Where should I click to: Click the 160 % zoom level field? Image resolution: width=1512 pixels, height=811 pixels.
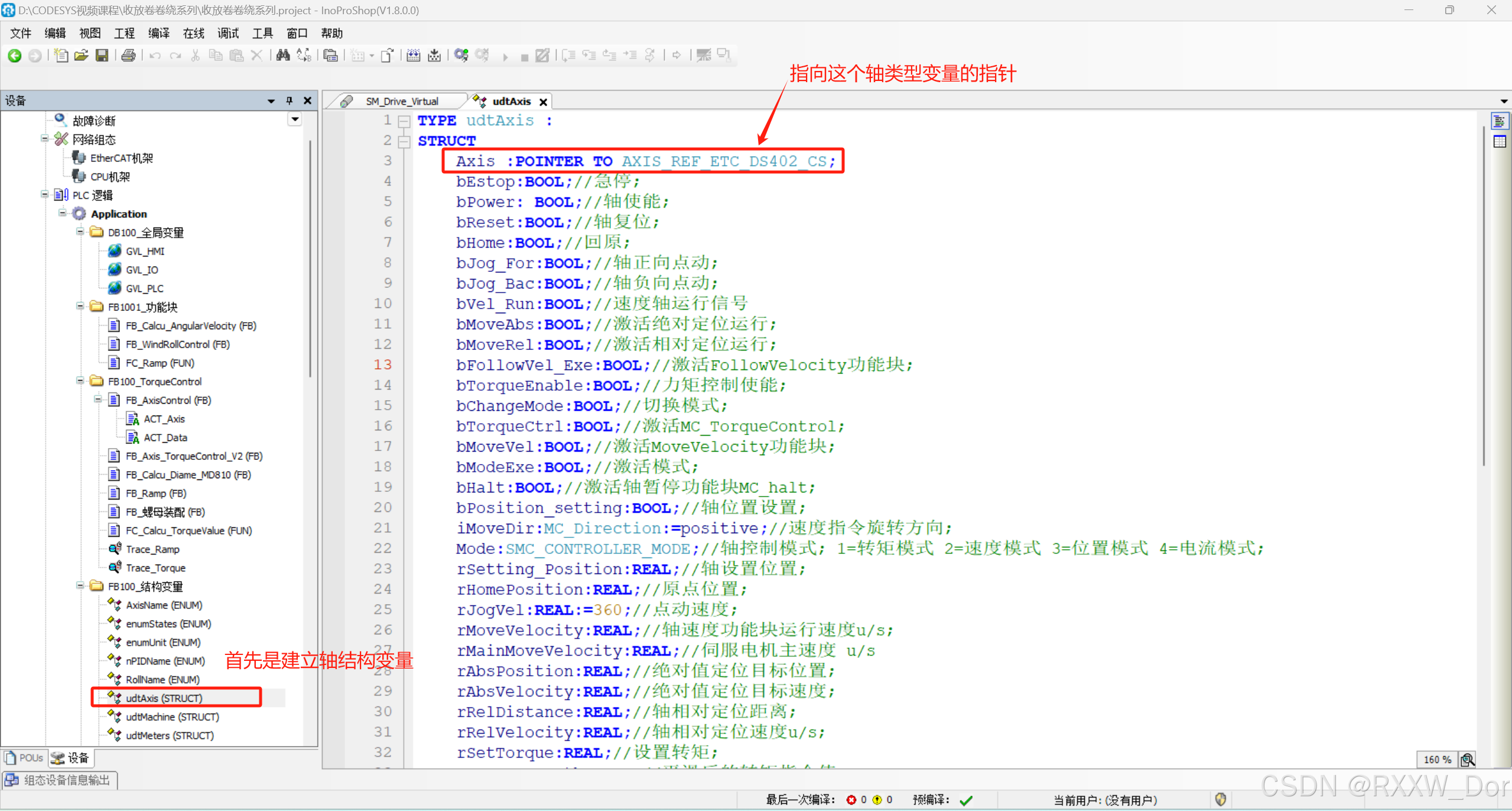coord(1436,760)
